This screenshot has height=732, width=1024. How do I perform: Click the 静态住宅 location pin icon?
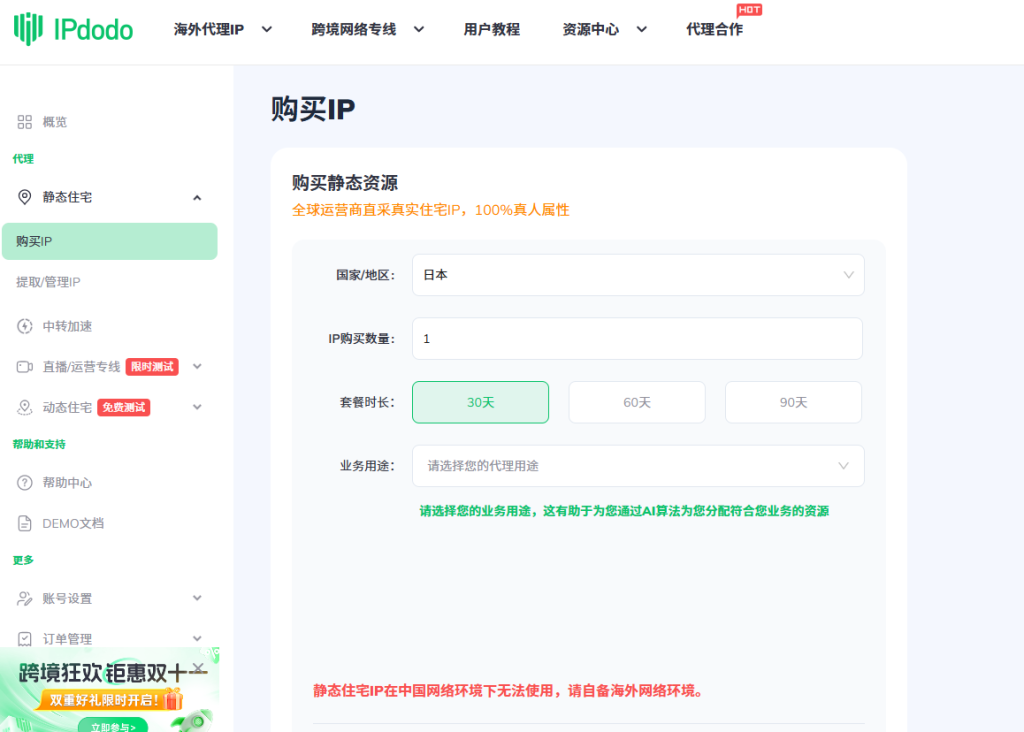coord(25,198)
